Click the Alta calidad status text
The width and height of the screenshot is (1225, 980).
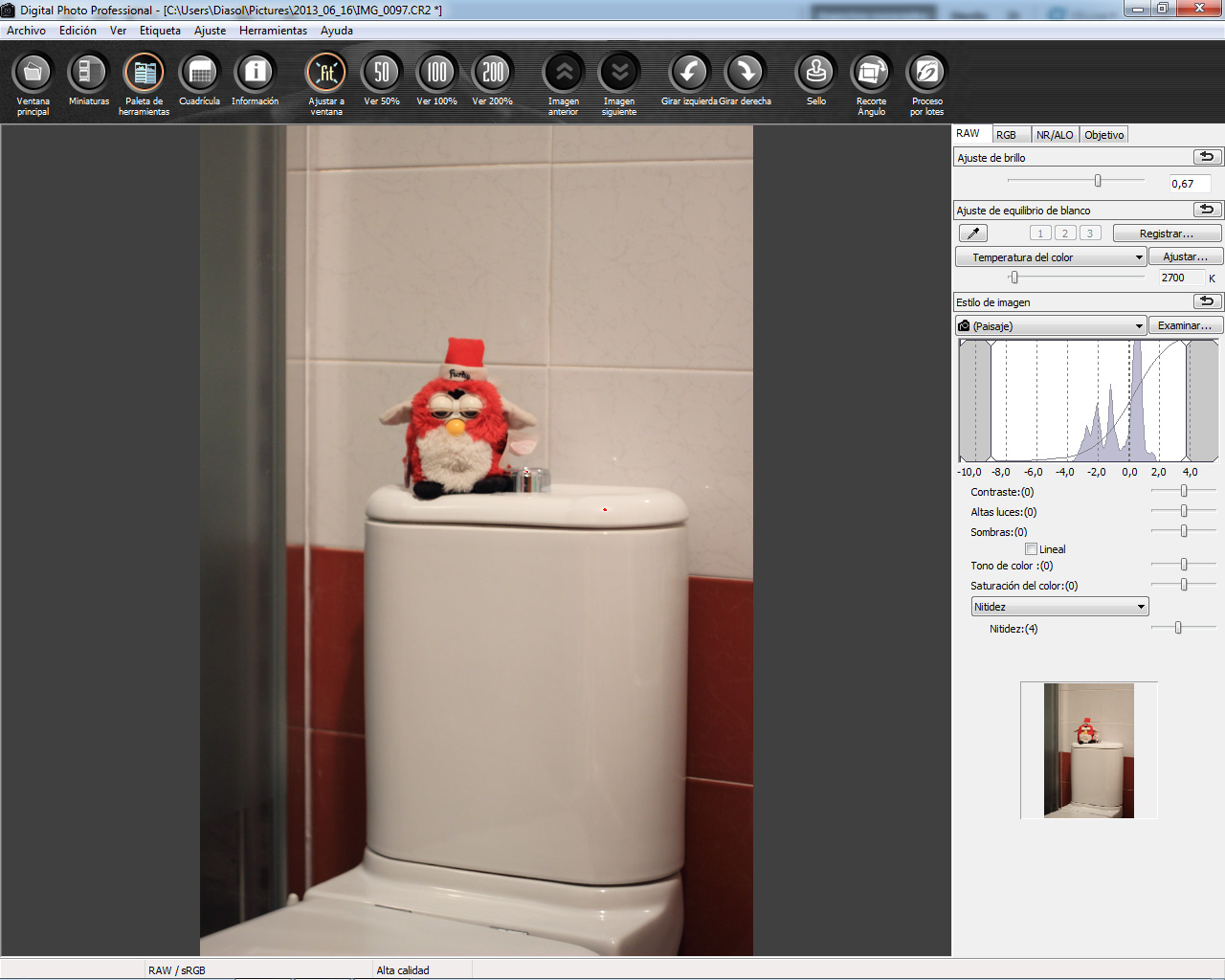403,970
